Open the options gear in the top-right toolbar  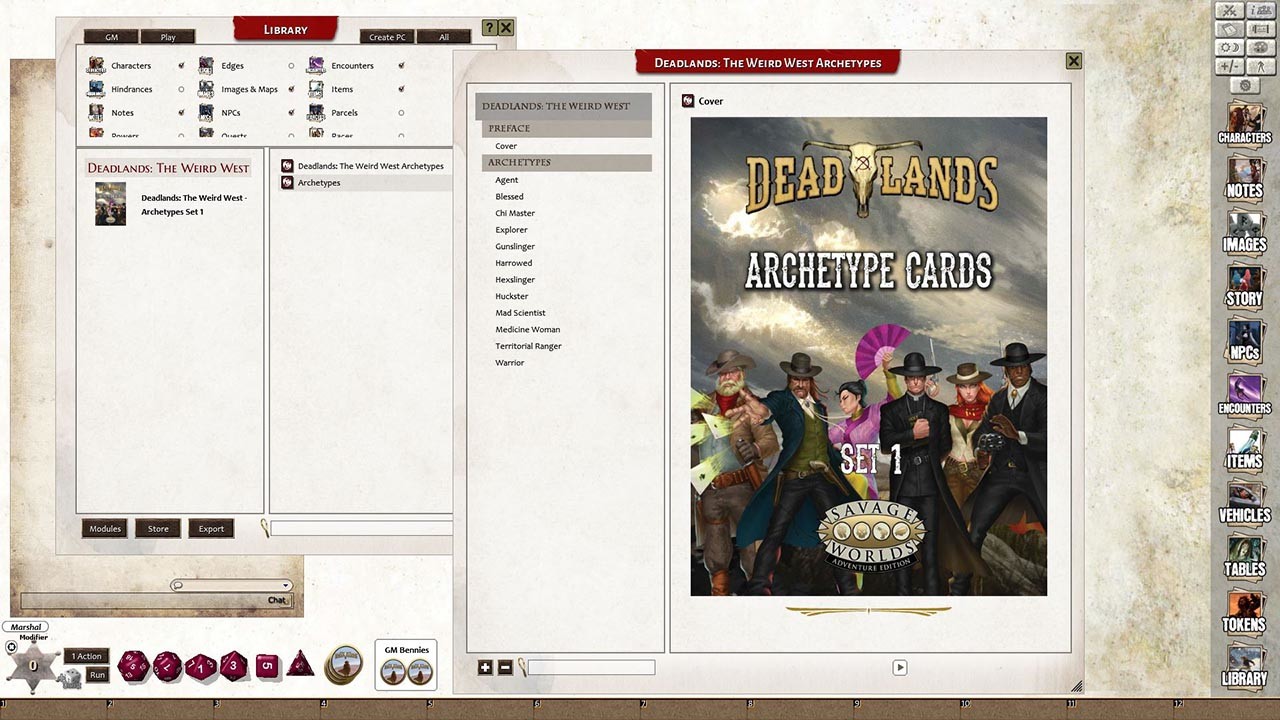click(x=1247, y=85)
